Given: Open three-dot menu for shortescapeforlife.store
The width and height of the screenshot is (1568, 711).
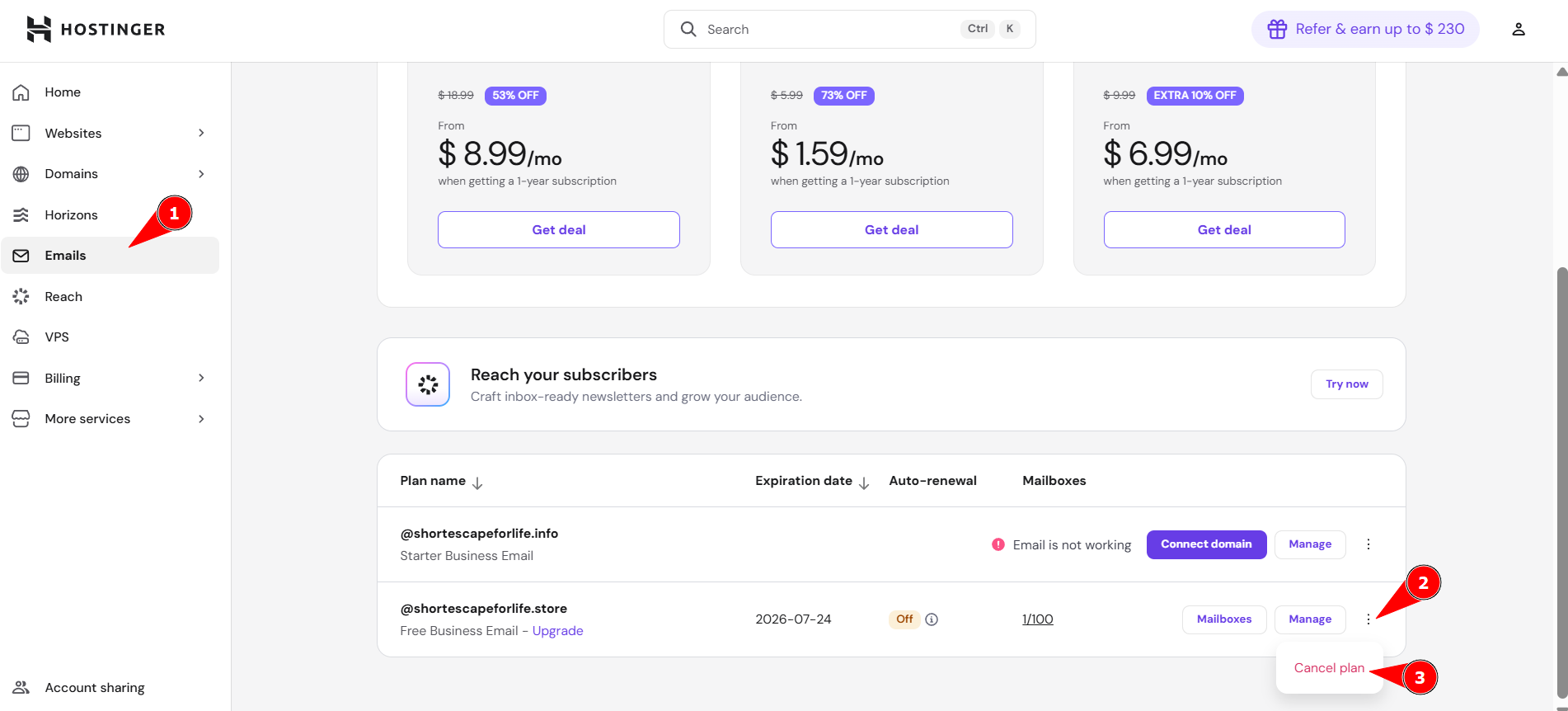Looking at the screenshot, I should click(x=1368, y=619).
